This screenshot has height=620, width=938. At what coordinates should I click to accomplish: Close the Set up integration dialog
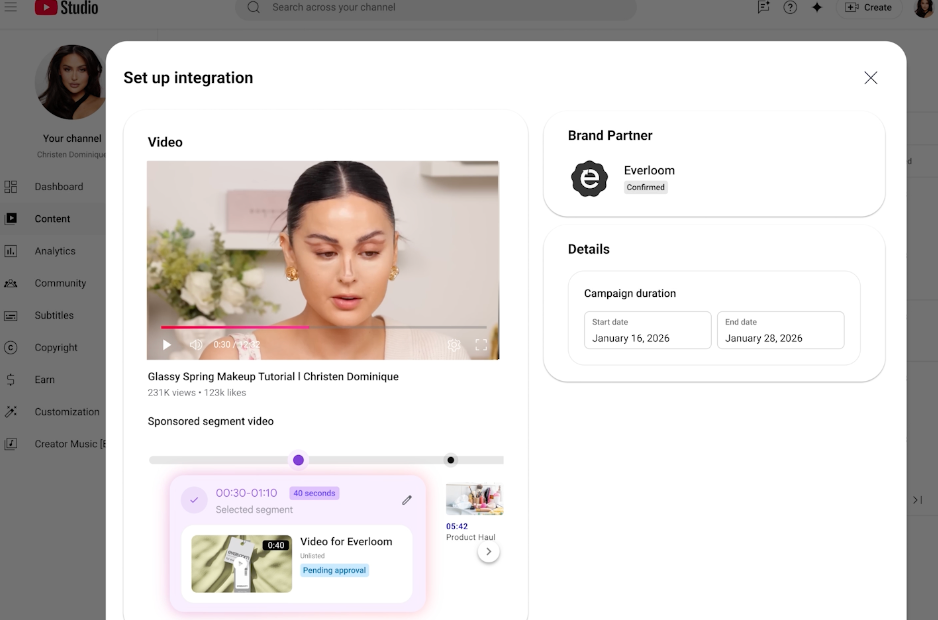(870, 78)
